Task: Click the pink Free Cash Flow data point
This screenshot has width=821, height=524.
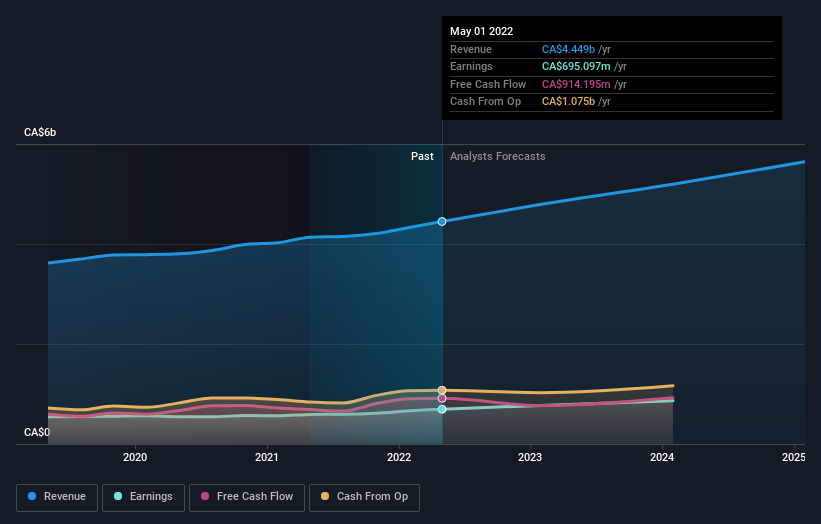Action: pyautogui.click(x=442, y=398)
